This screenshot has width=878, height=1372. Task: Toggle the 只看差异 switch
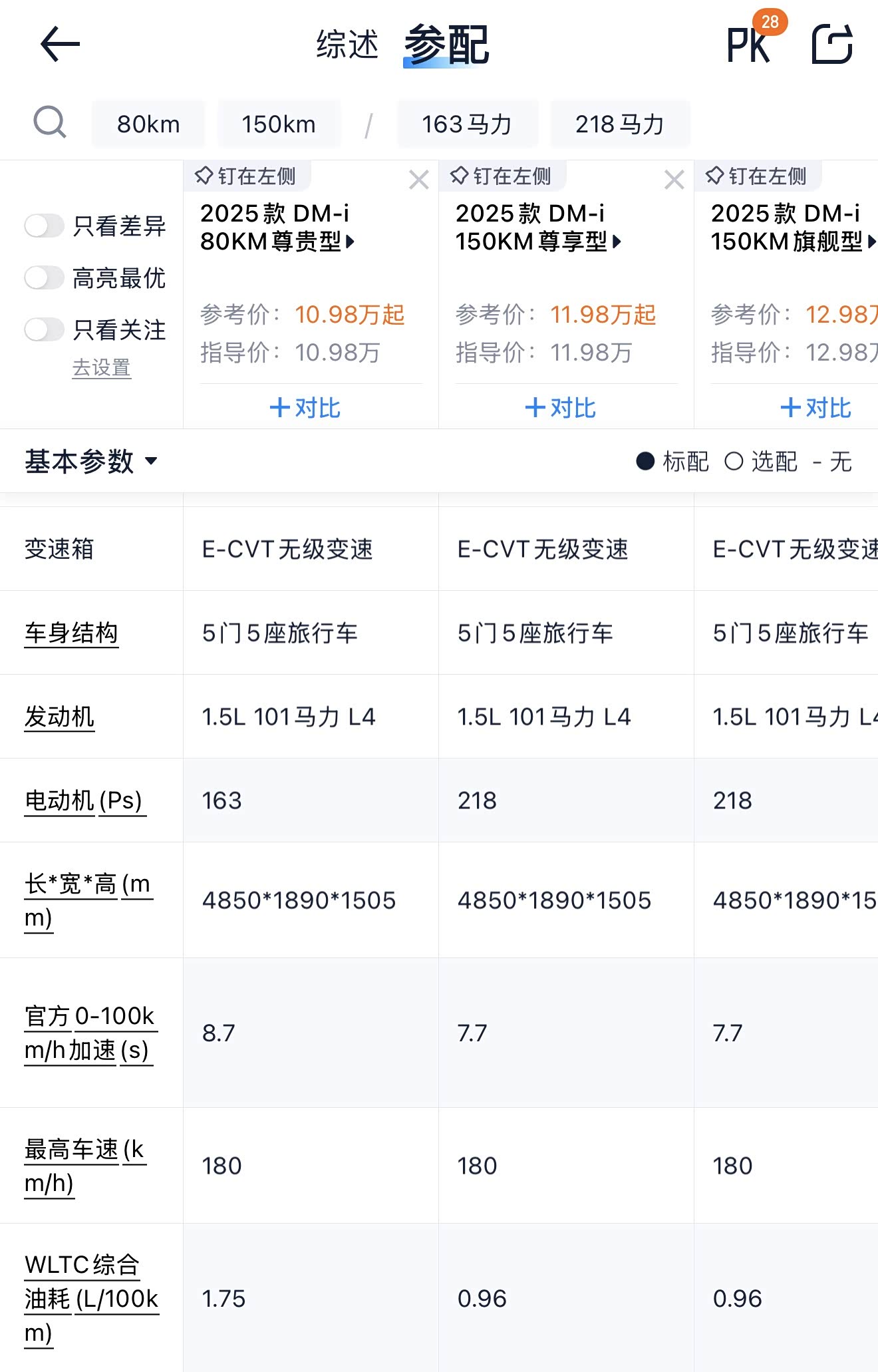(45, 226)
